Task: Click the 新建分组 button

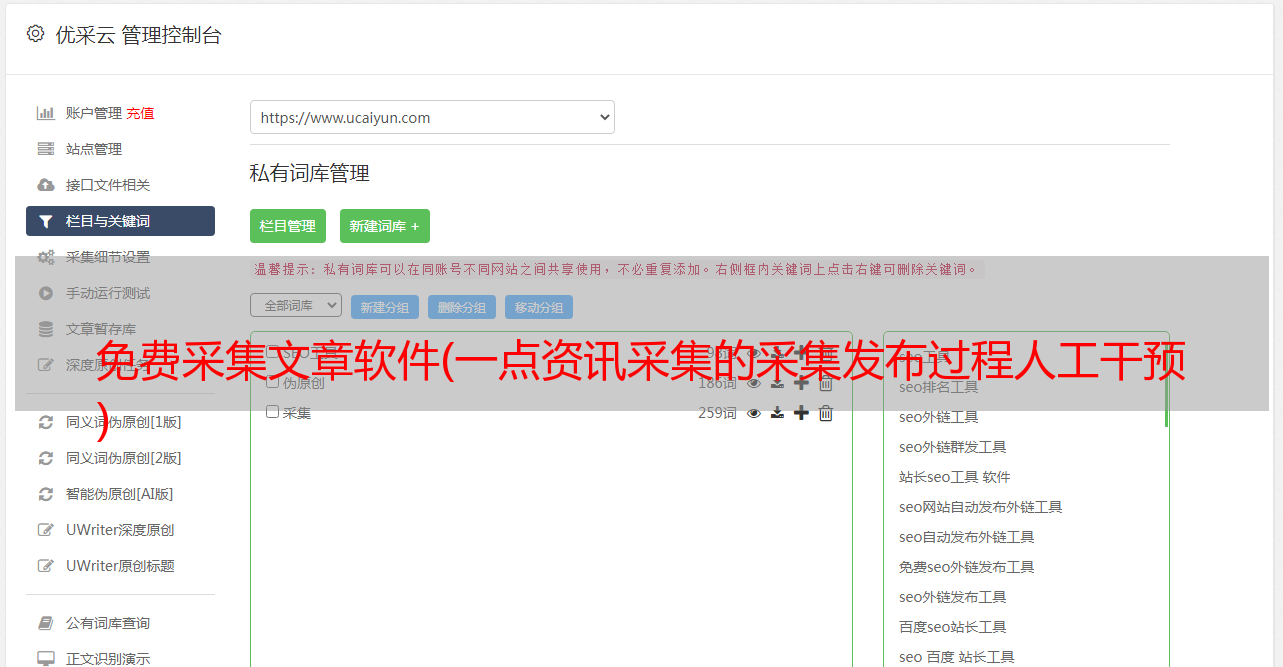Action: tap(385, 307)
